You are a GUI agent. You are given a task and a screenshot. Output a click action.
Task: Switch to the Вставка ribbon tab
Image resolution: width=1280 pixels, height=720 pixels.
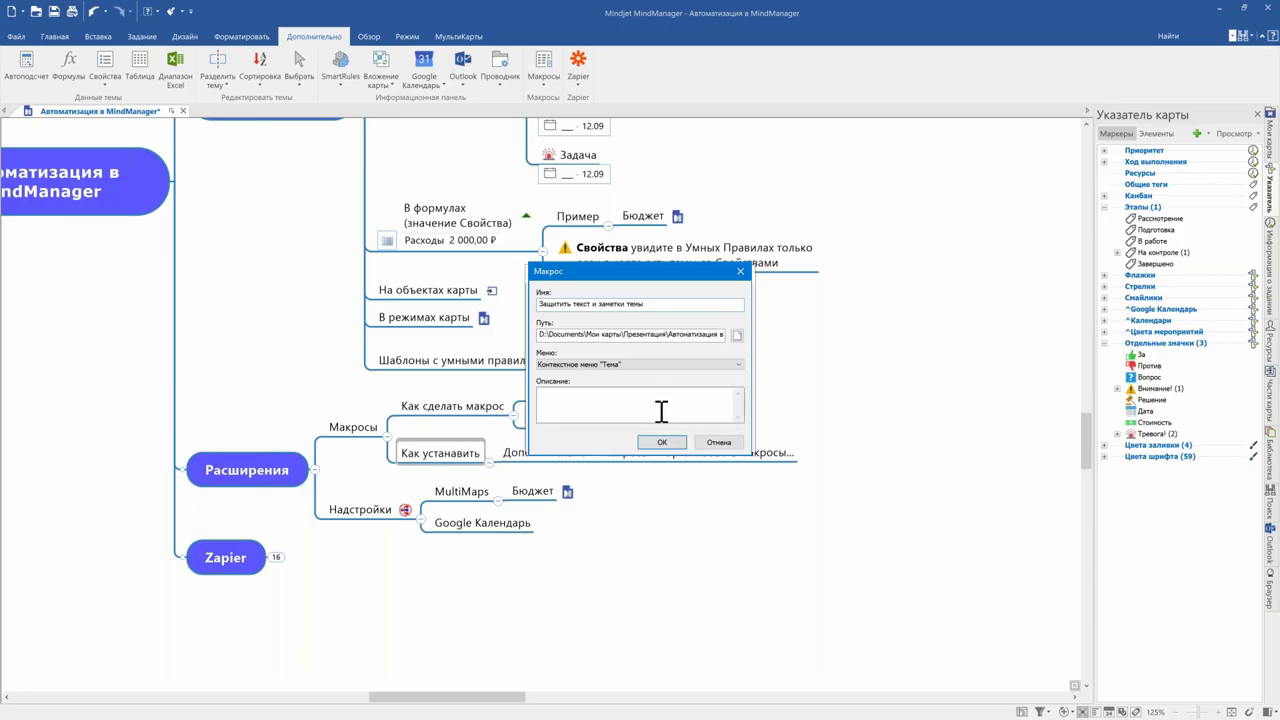98,36
